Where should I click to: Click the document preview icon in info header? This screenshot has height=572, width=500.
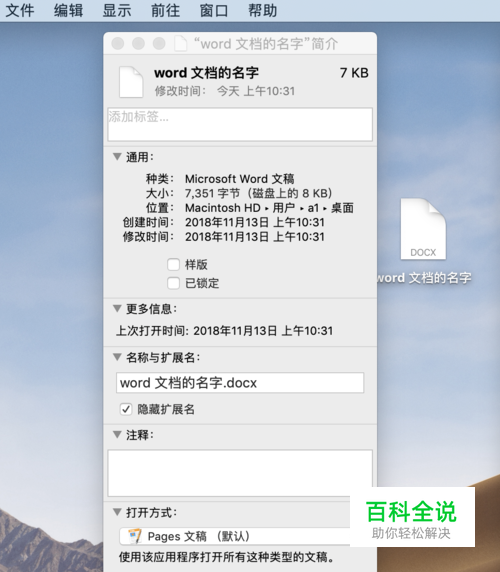point(131,82)
